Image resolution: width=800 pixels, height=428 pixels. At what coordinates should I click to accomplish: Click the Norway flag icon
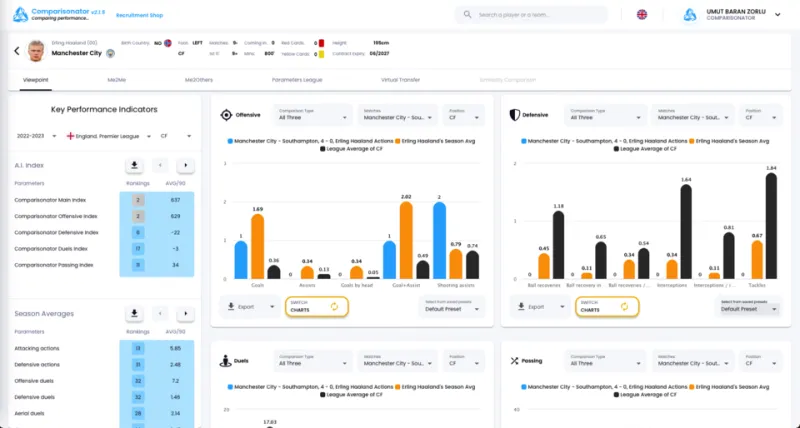(x=167, y=43)
